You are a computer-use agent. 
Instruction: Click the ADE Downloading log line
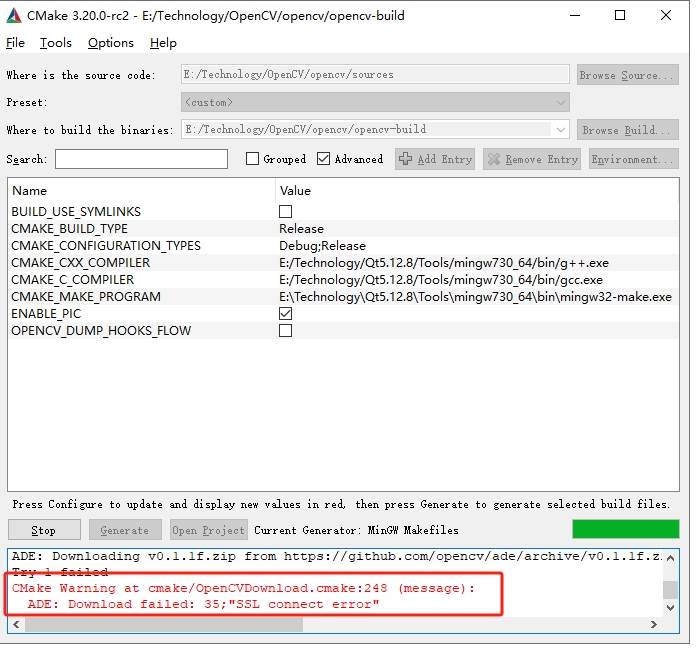pyautogui.click(x=336, y=556)
